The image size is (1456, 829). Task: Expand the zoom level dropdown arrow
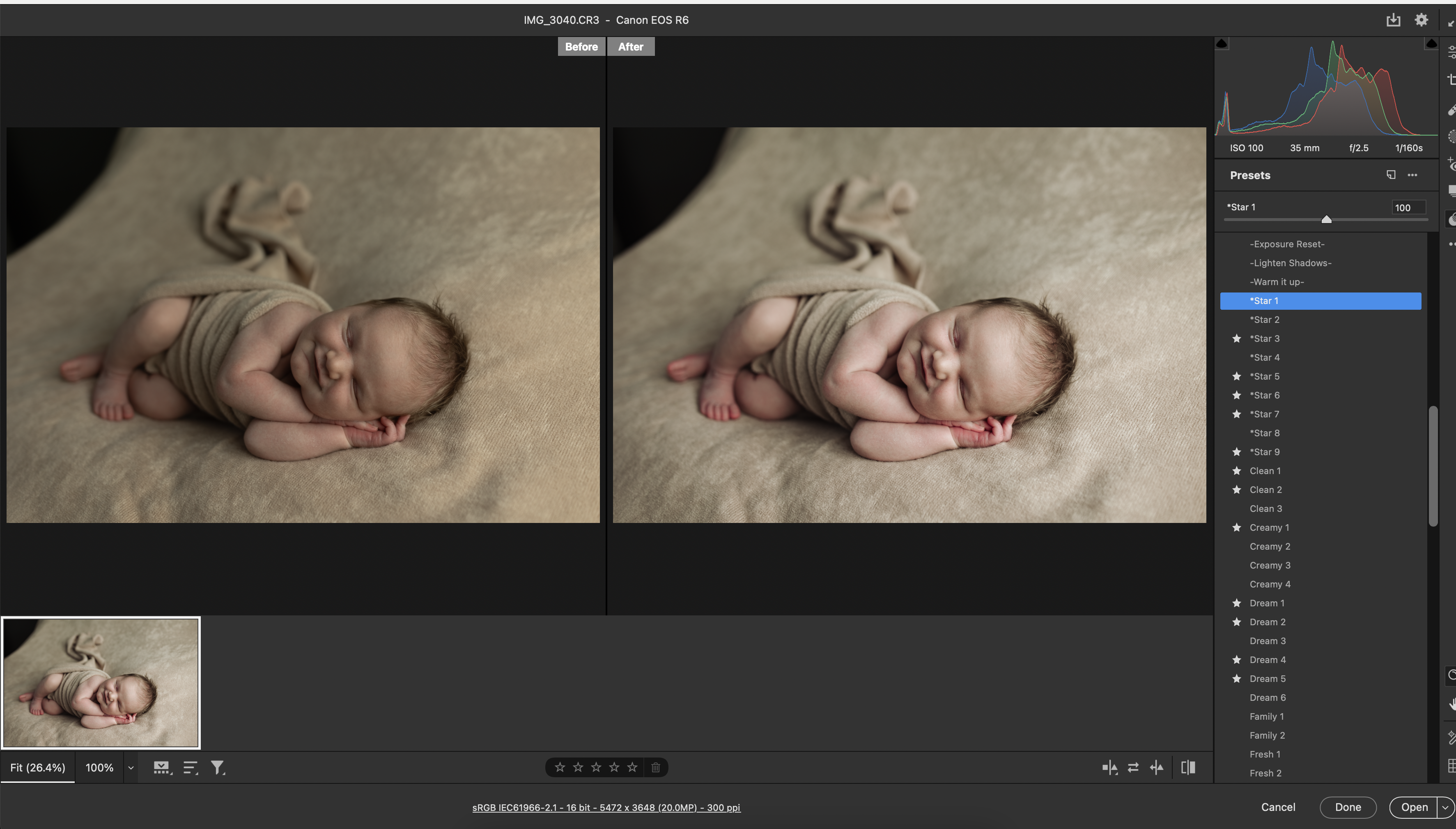(x=131, y=767)
